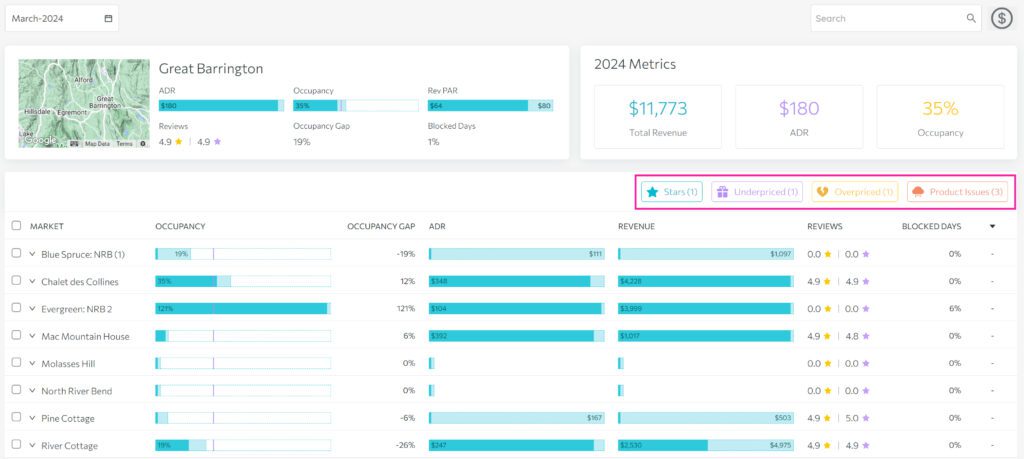Click the 35% Occupancy metric card
Screen dimensions: 1024x459
pos(940,117)
